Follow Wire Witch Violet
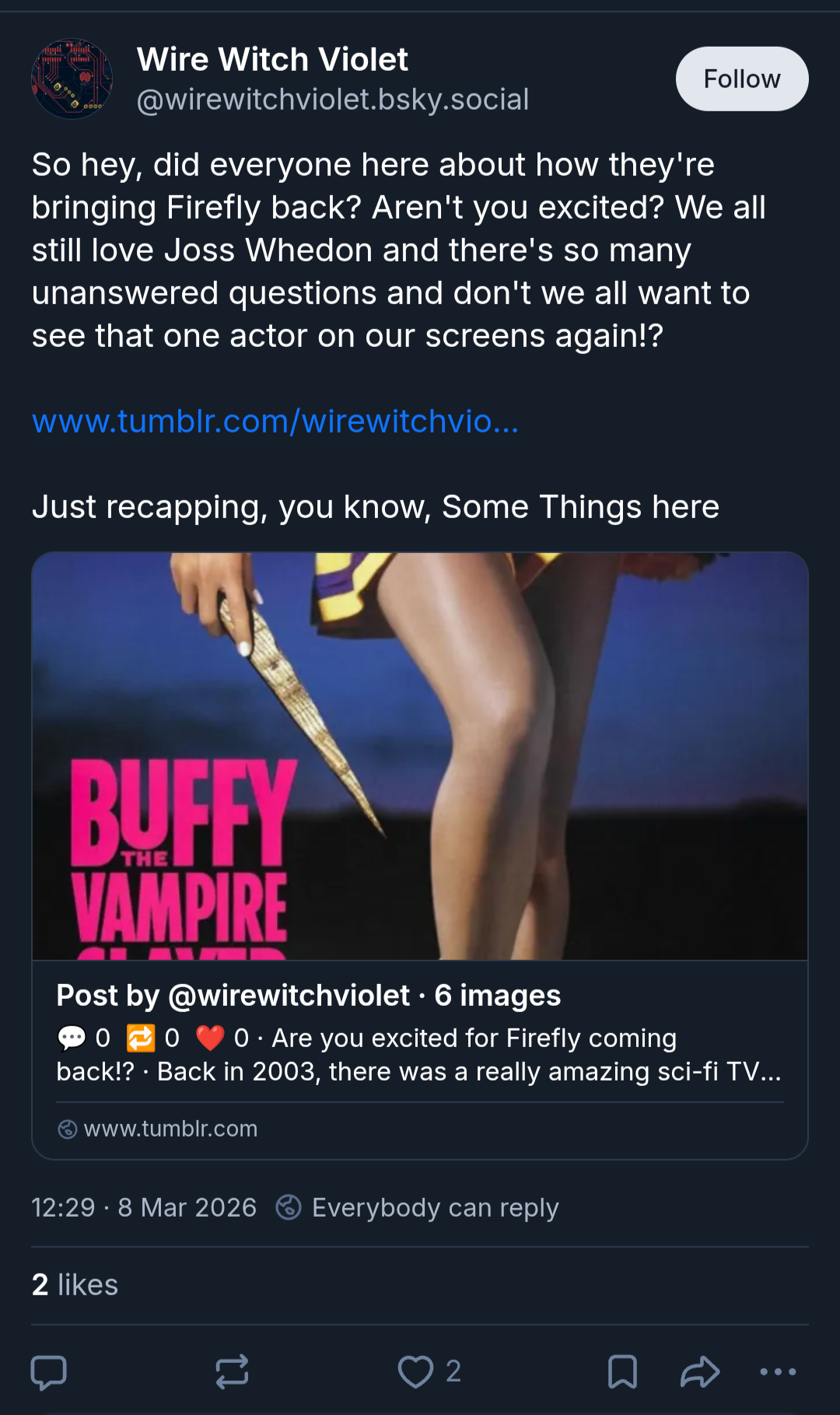Screen dimensions: 840x1415 pyautogui.click(x=742, y=79)
